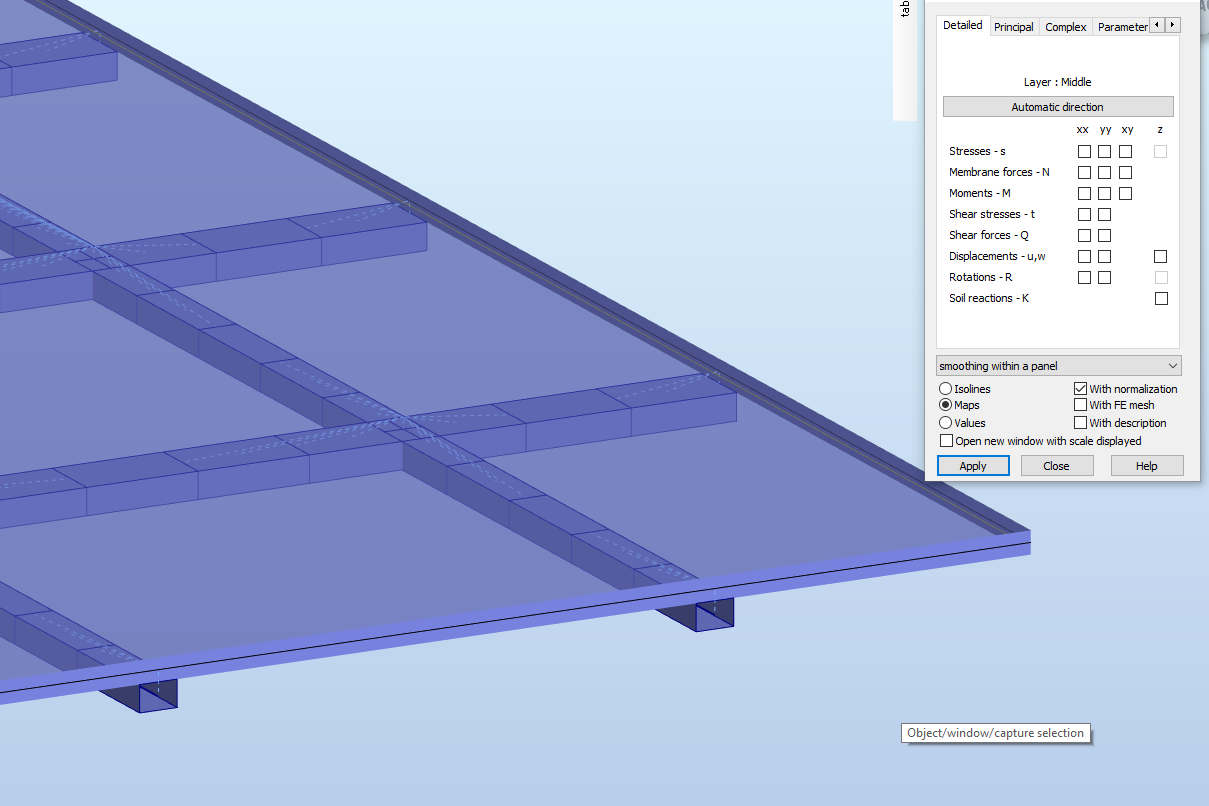
Task: Enable the z checkbox for Displacements - u,w
Action: pyautogui.click(x=1160, y=256)
